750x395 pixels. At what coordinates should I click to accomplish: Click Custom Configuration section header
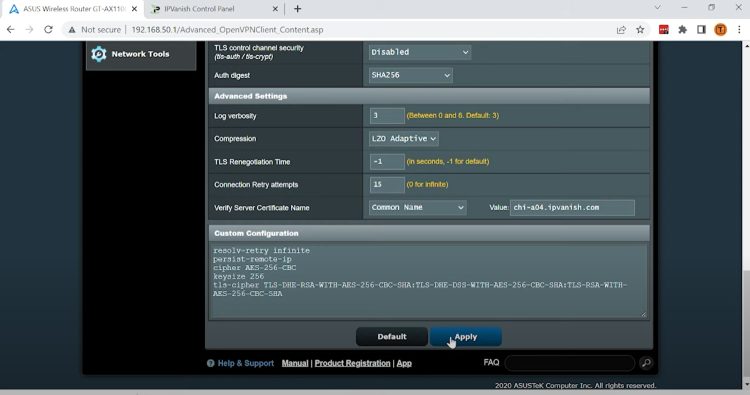tap(429, 233)
